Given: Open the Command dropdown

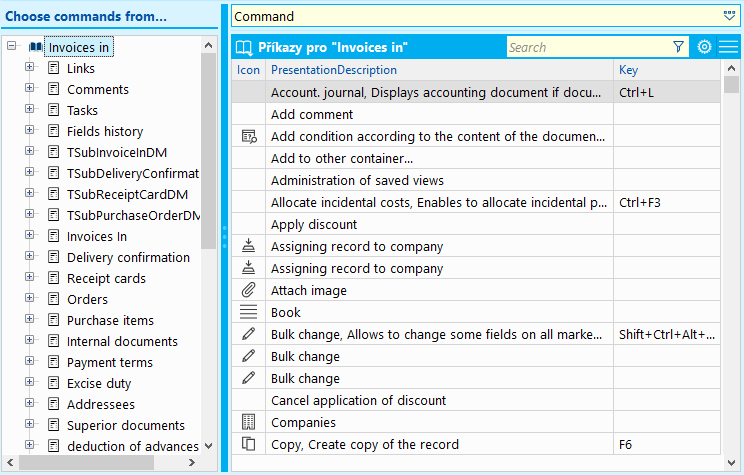Looking at the screenshot, I should click(x=728, y=16).
